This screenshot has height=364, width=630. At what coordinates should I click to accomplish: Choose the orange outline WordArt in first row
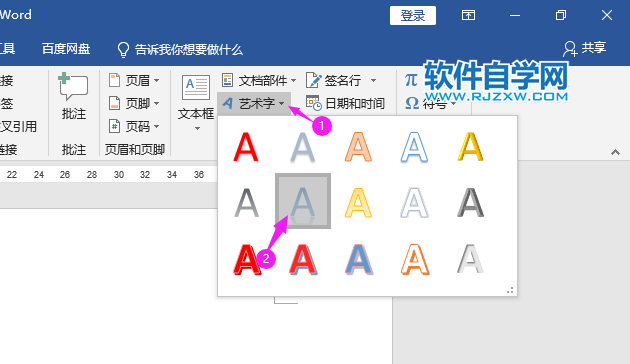358,147
